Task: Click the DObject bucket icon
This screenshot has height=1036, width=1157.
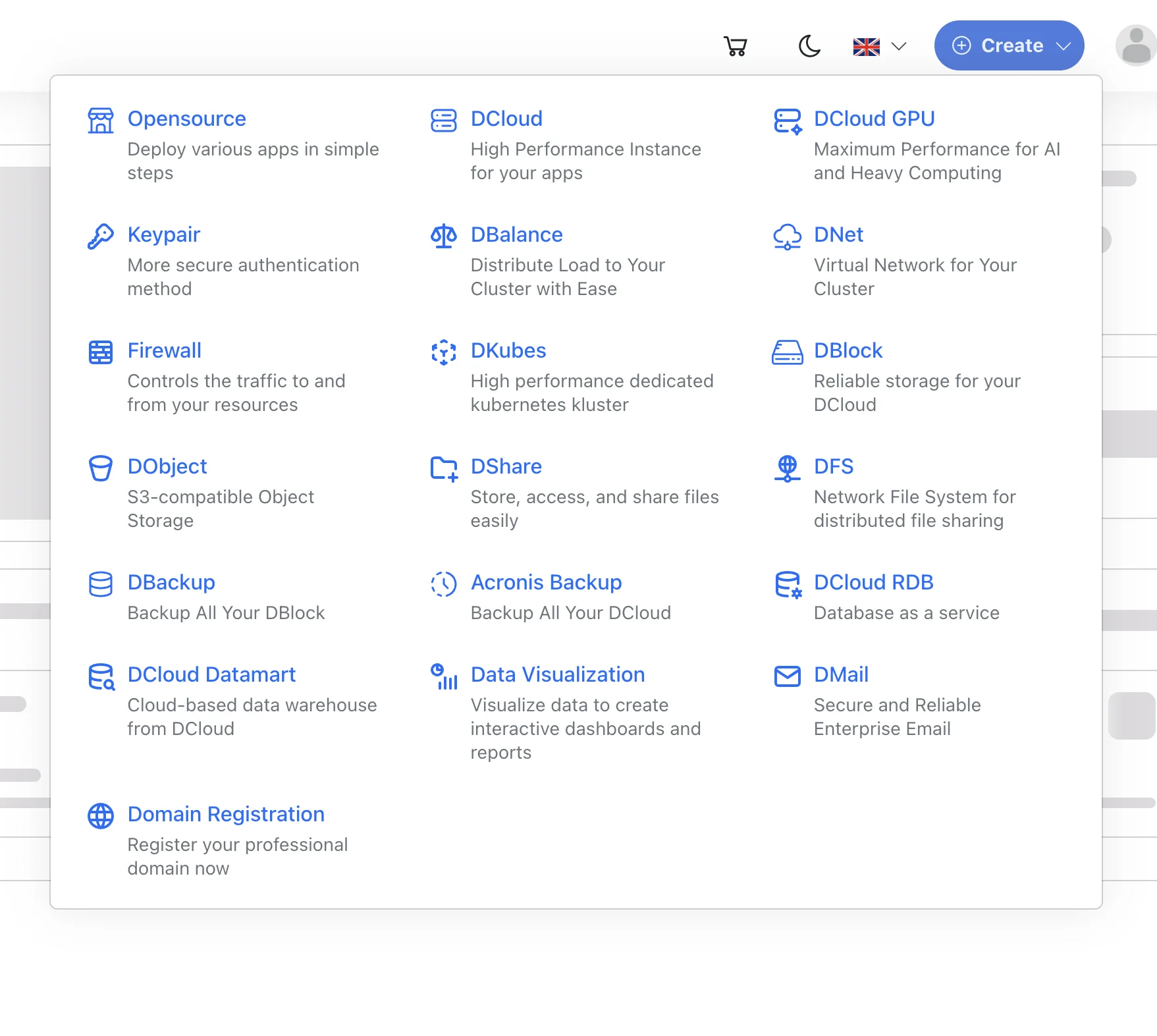Action: (101, 468)
